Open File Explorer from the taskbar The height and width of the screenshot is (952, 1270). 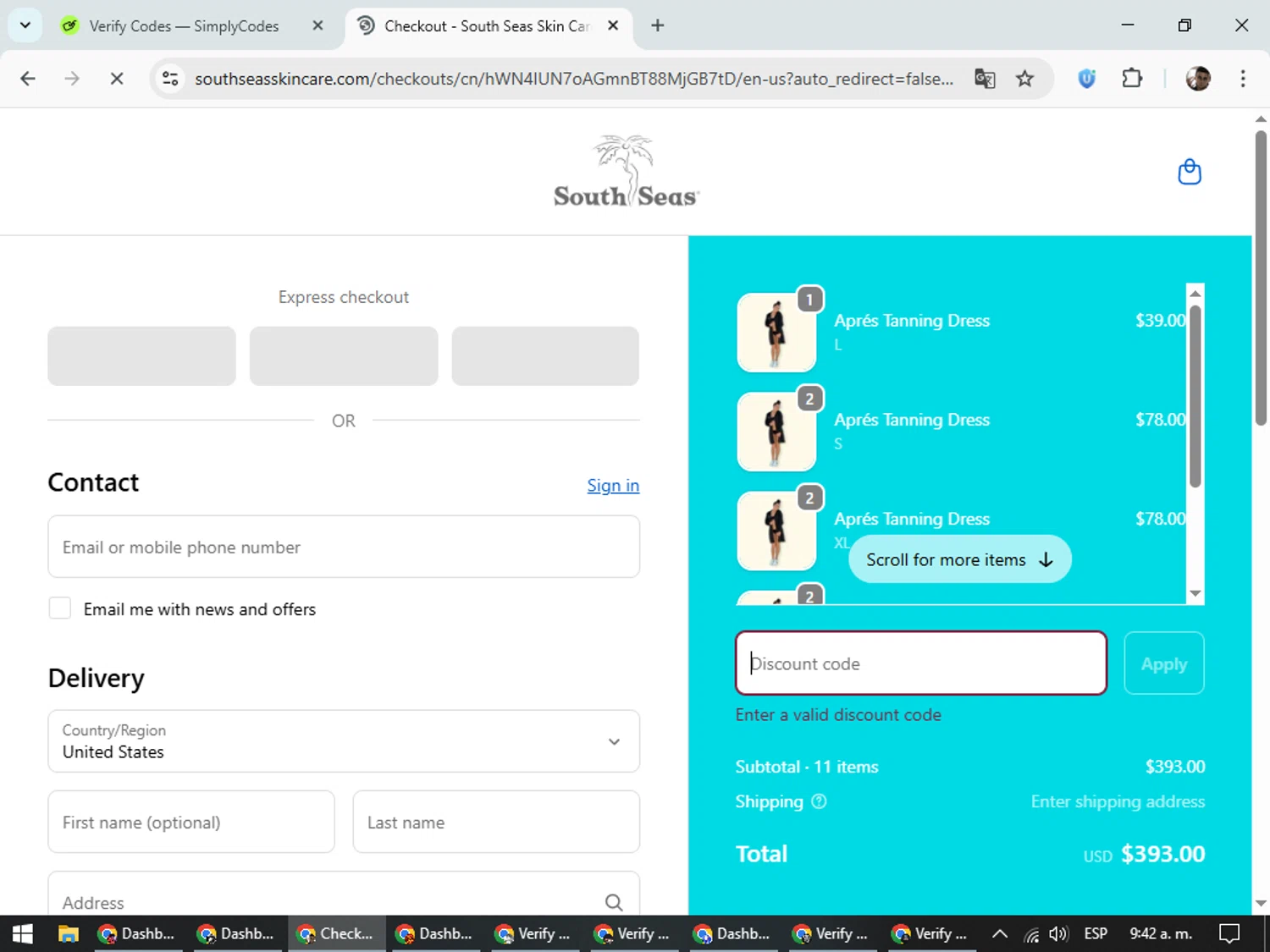coord(68,933)
